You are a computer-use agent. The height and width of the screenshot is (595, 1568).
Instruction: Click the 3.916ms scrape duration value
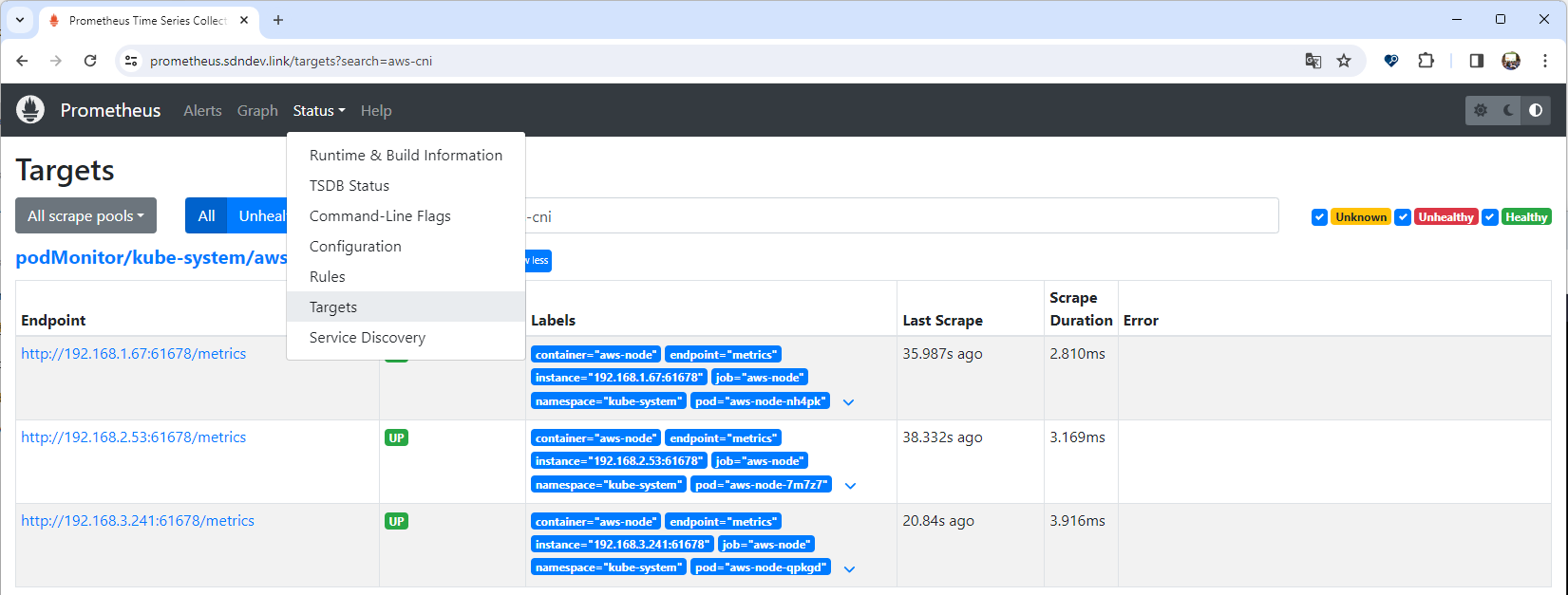tap(1077, 520)
